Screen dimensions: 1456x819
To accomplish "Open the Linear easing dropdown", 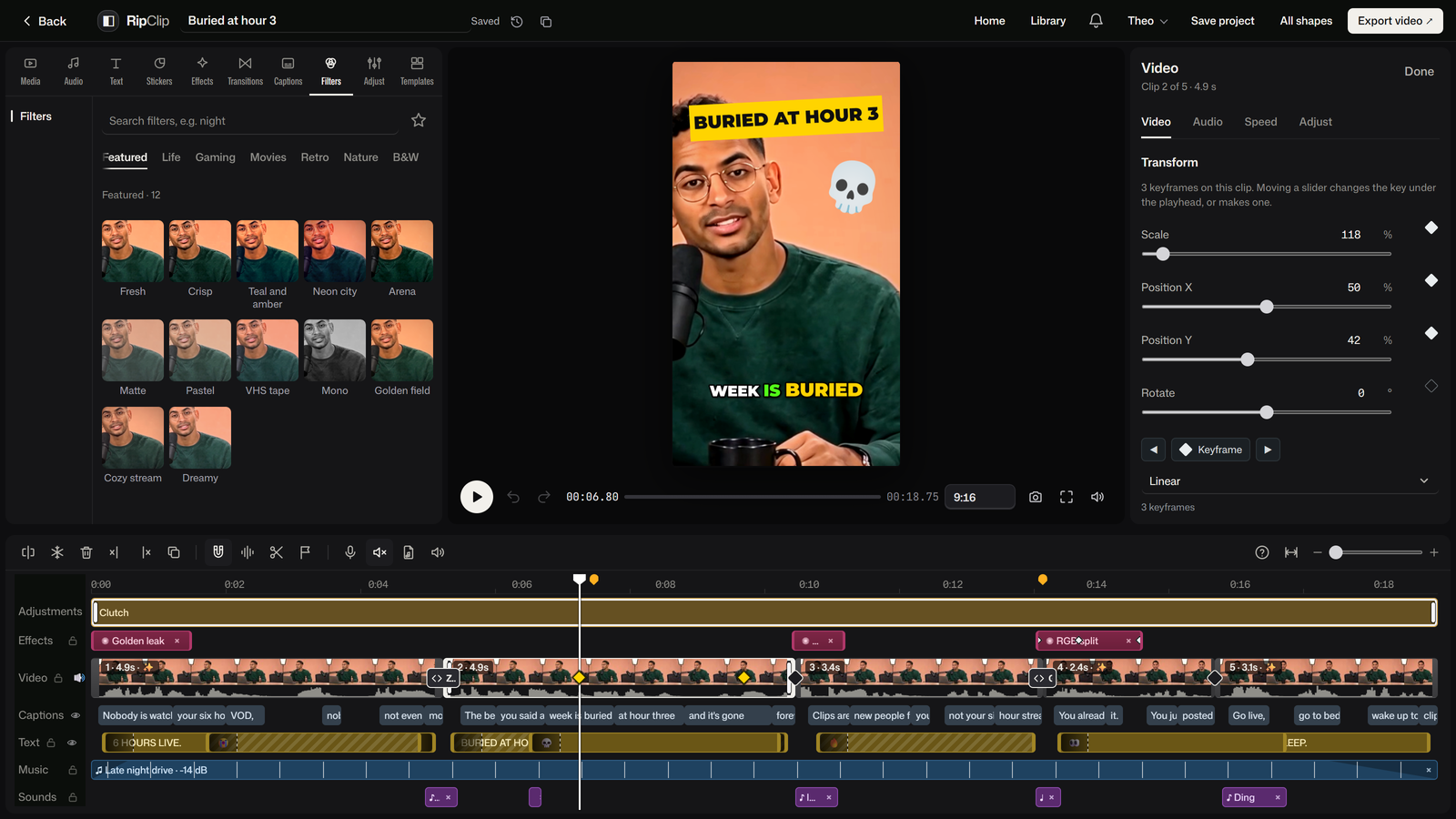I will pos(1289,481).
